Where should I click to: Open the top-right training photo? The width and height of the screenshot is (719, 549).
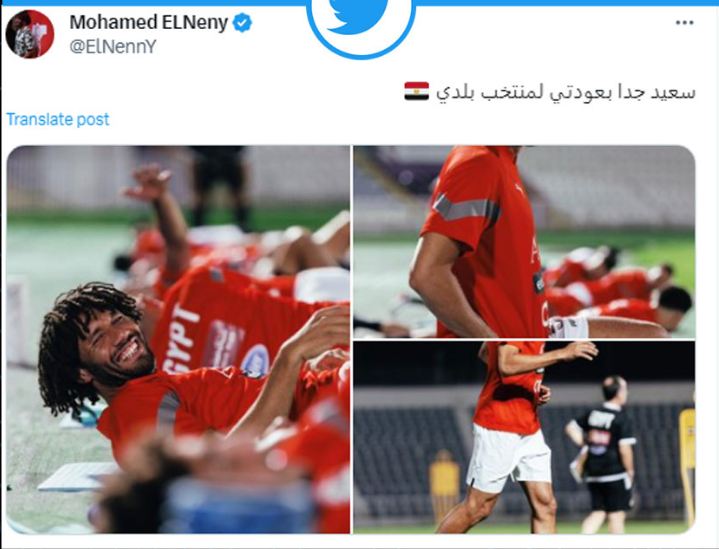[524, 242]
